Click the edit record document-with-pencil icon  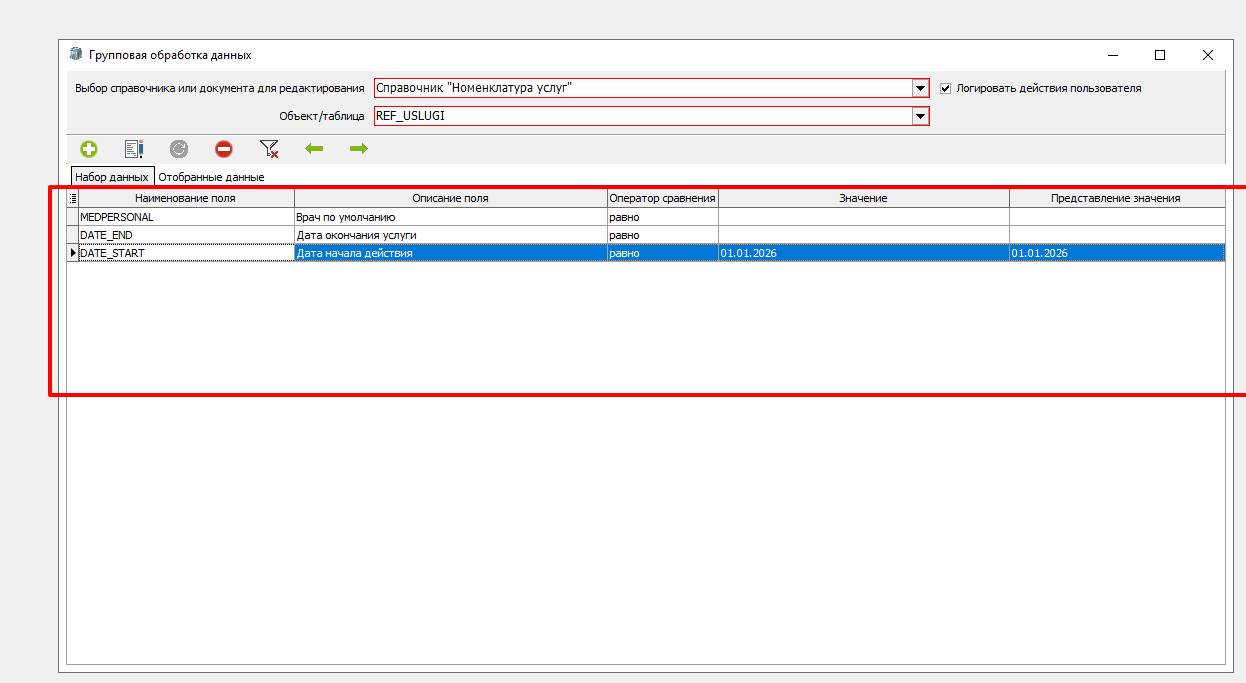(134, 149)
